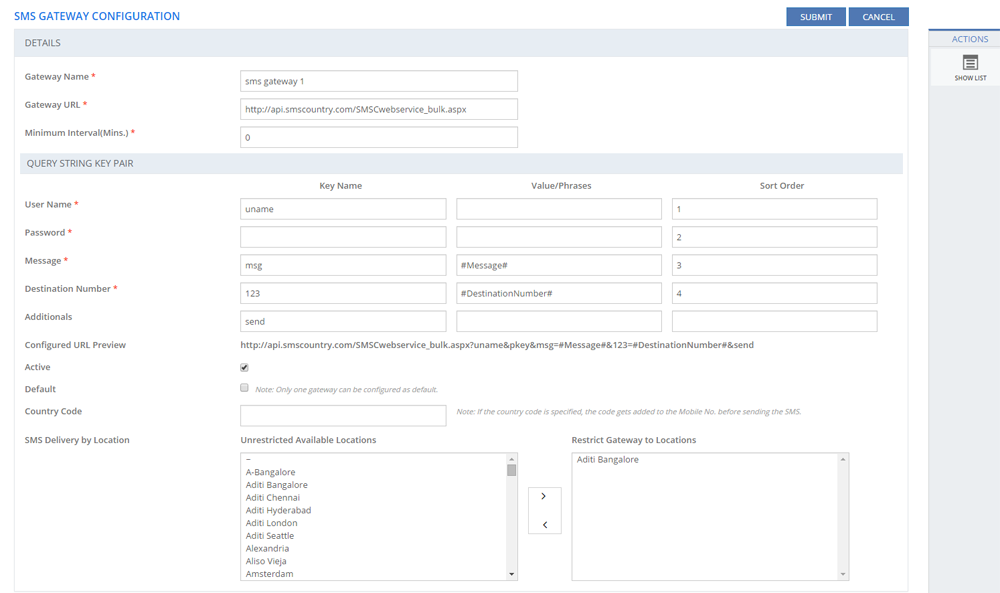Click the Gateway Name field
1000x593 pixels.
tap(379, 81)
